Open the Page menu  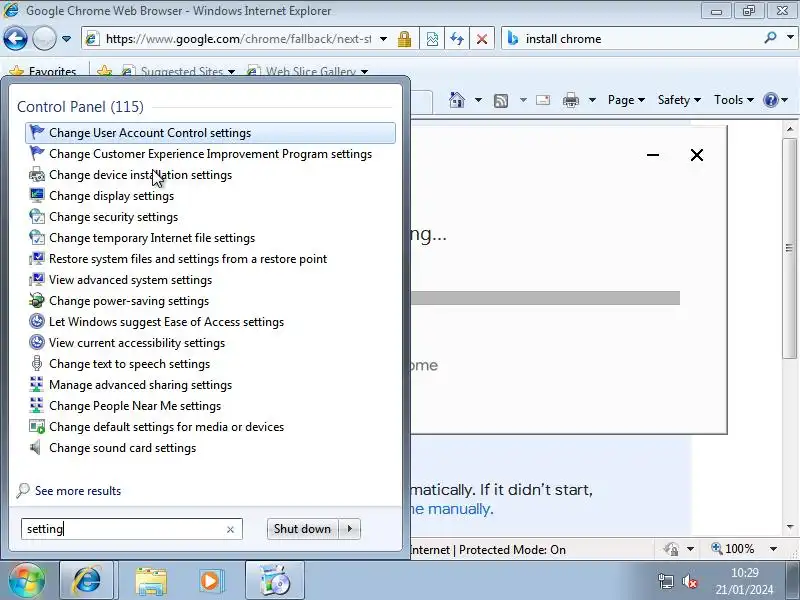(626, 100)
